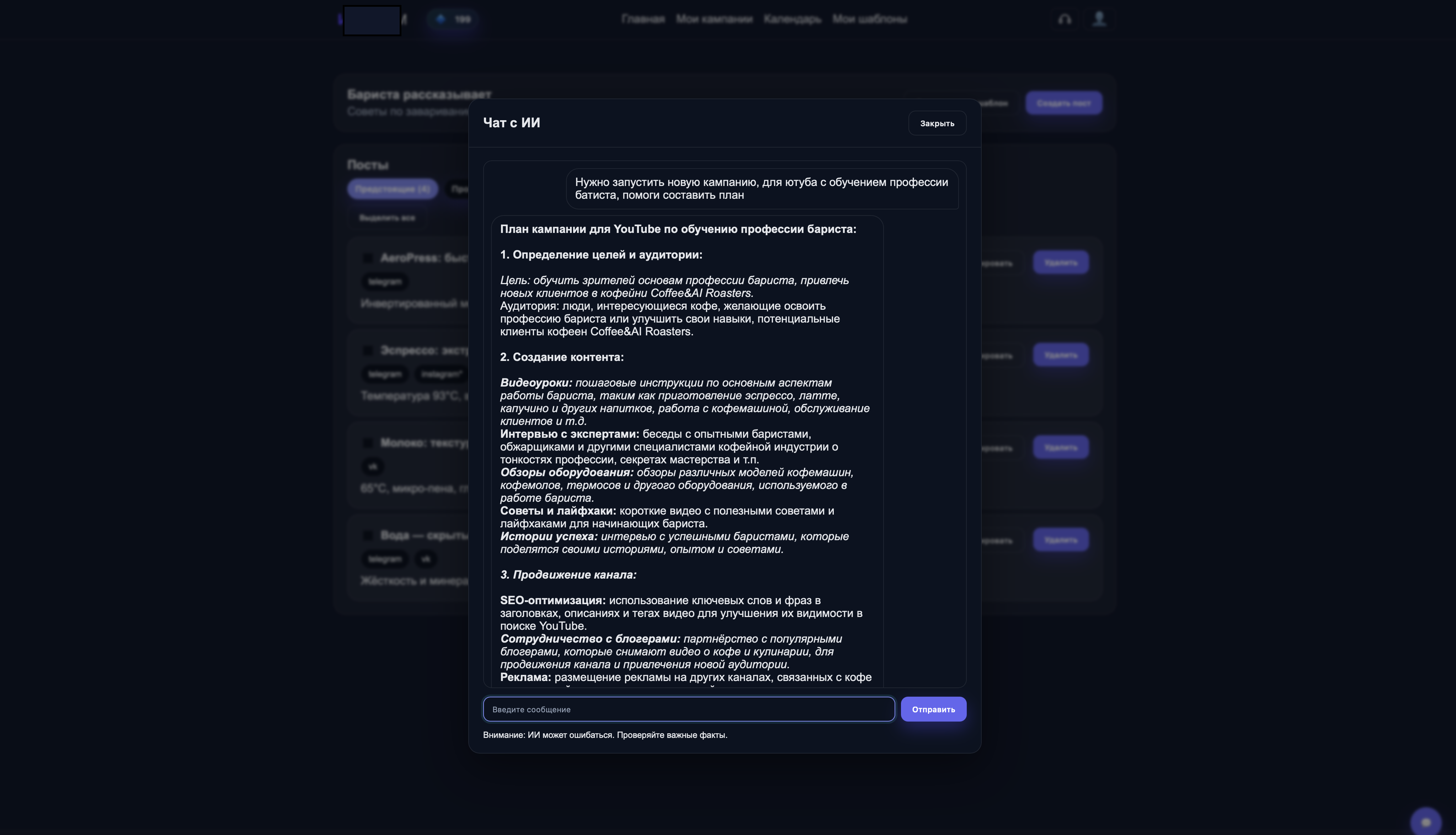Select the Предстоящие (4) posts tab
The width and height of the screenshot is (1456, 835).
(x=392, y=189)
